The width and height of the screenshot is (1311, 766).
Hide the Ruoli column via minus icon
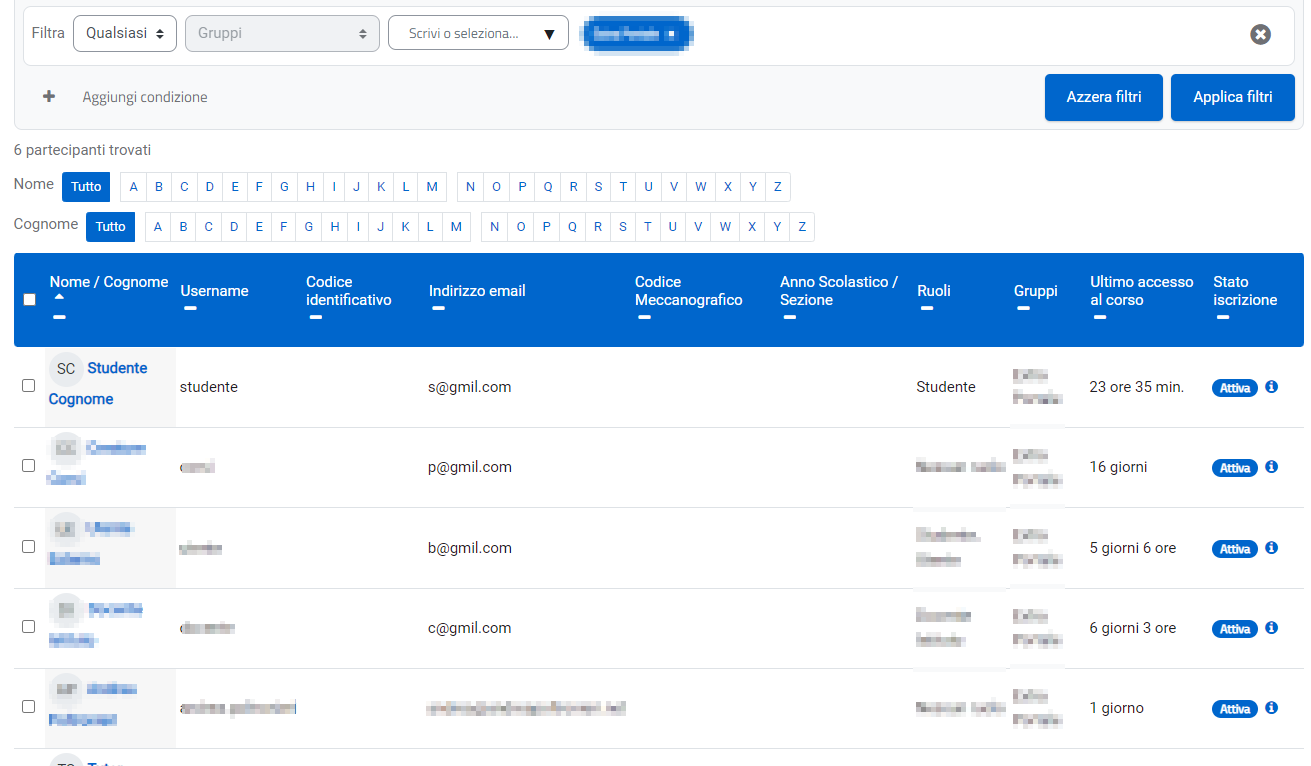(x=926, y=309)
